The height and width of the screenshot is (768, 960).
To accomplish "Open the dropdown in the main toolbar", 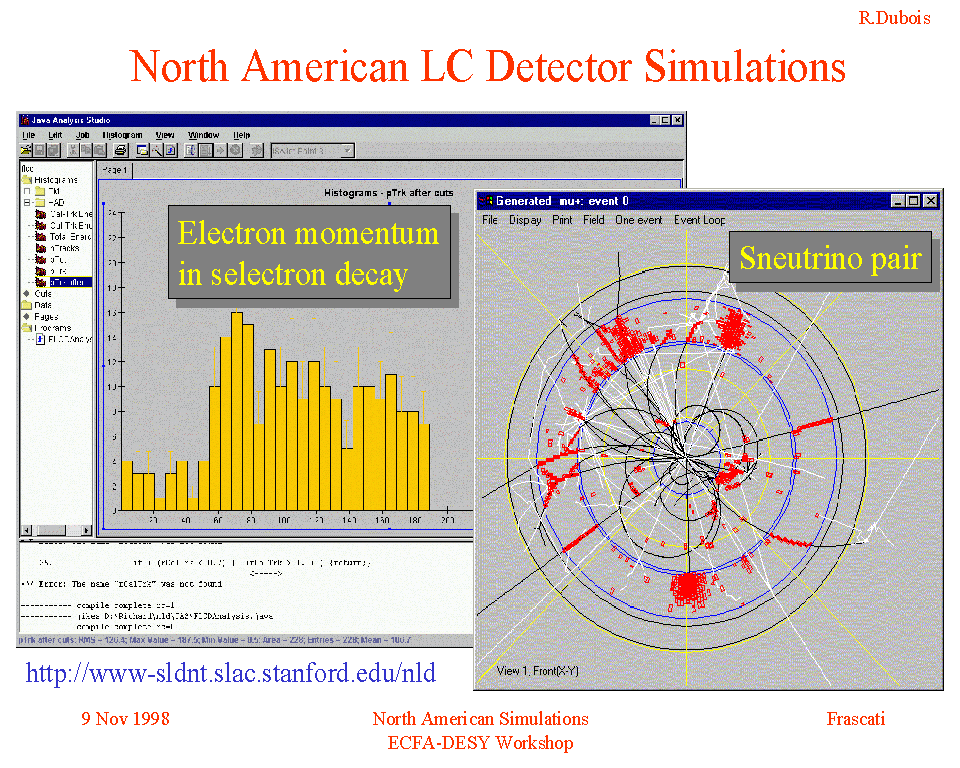I will point(347,151).
